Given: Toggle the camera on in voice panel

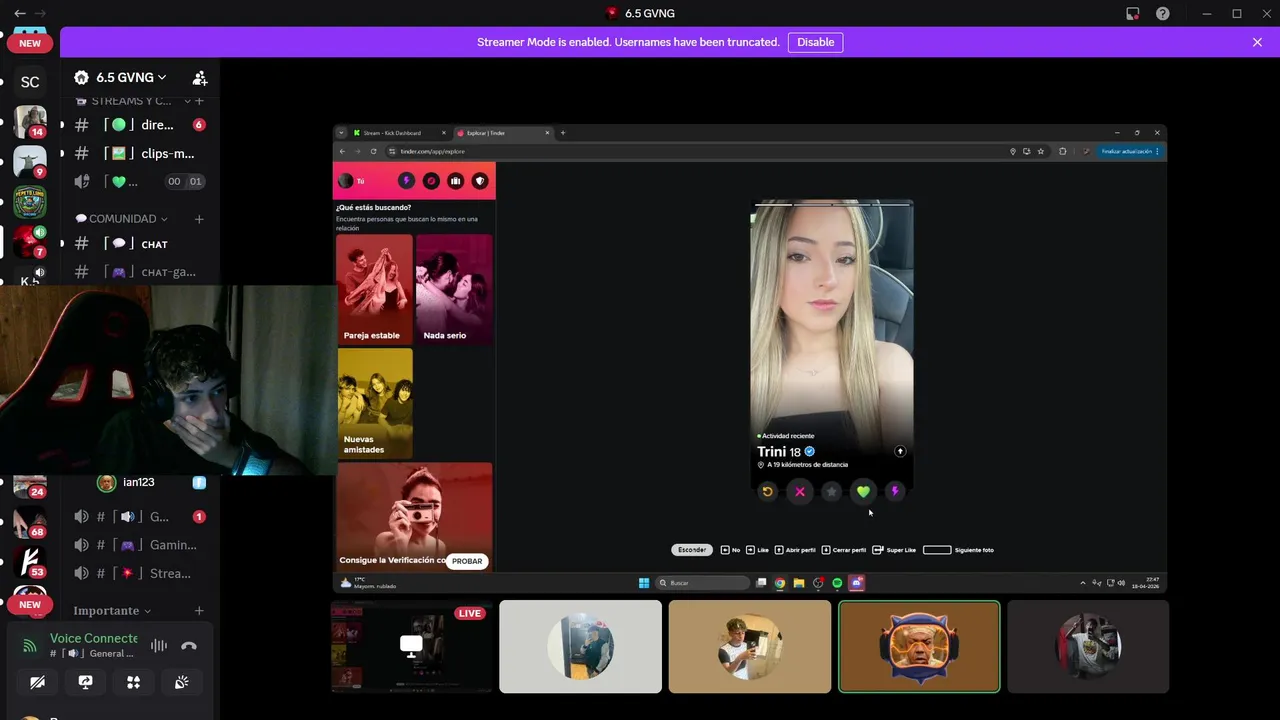Looking at the screenshot, I should coord(38,682).
